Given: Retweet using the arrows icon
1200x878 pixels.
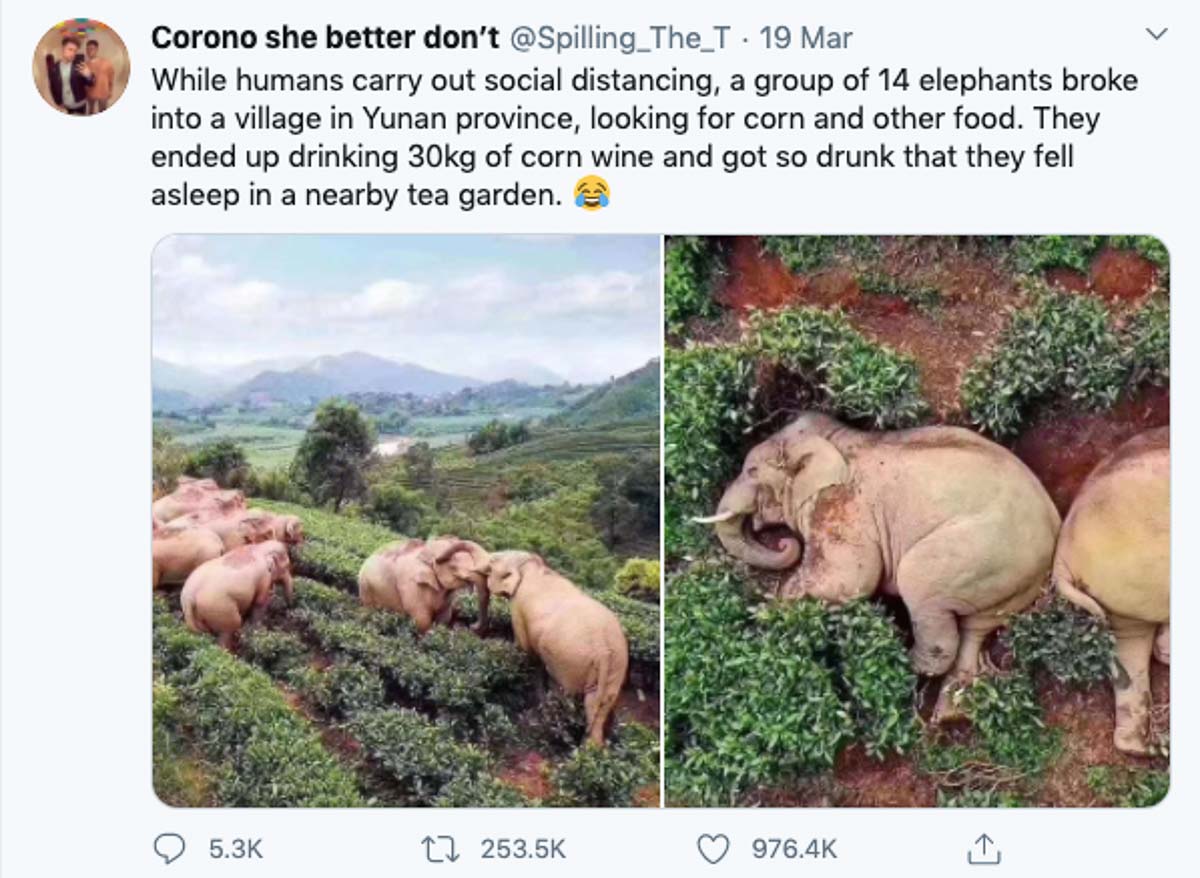Looking at the screenshot, I should point(442,849).
